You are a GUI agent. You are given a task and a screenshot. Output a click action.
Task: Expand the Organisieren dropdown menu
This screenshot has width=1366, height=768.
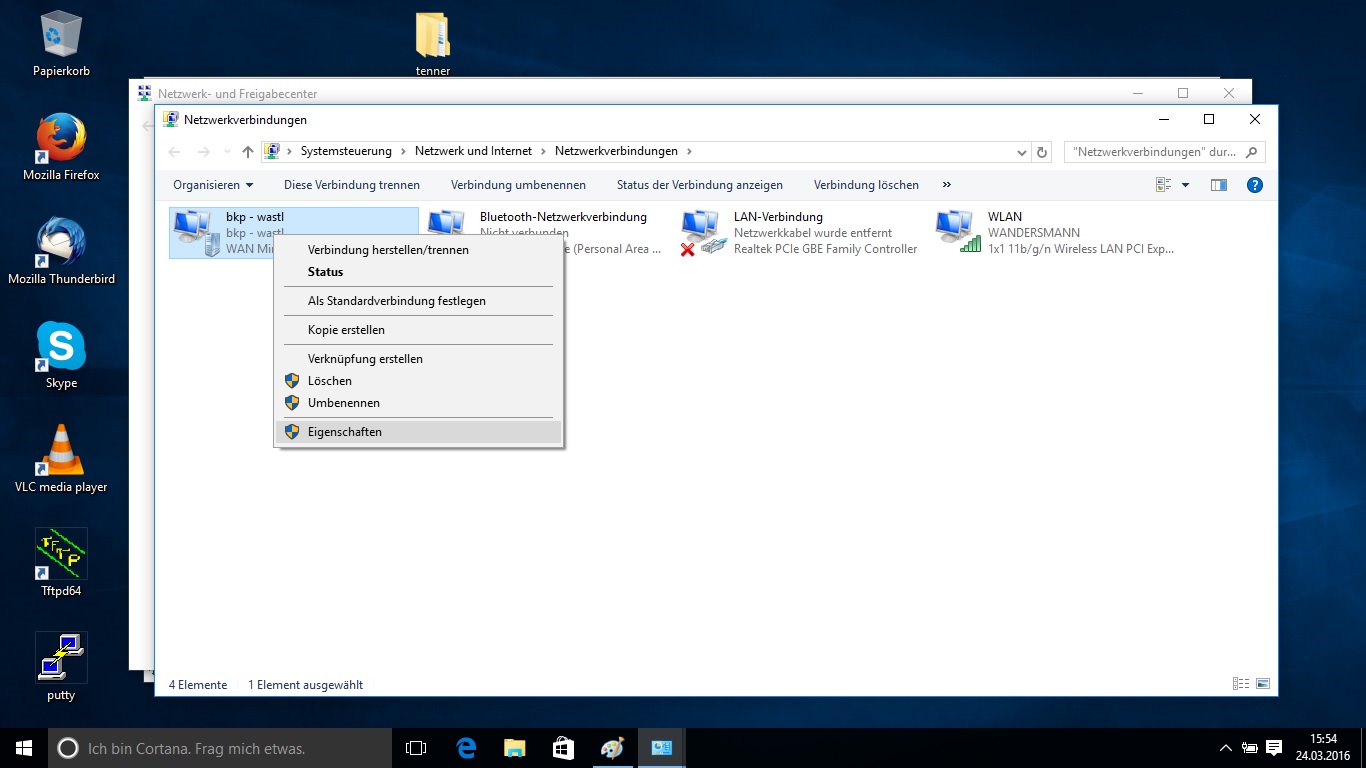coord(213,185)
